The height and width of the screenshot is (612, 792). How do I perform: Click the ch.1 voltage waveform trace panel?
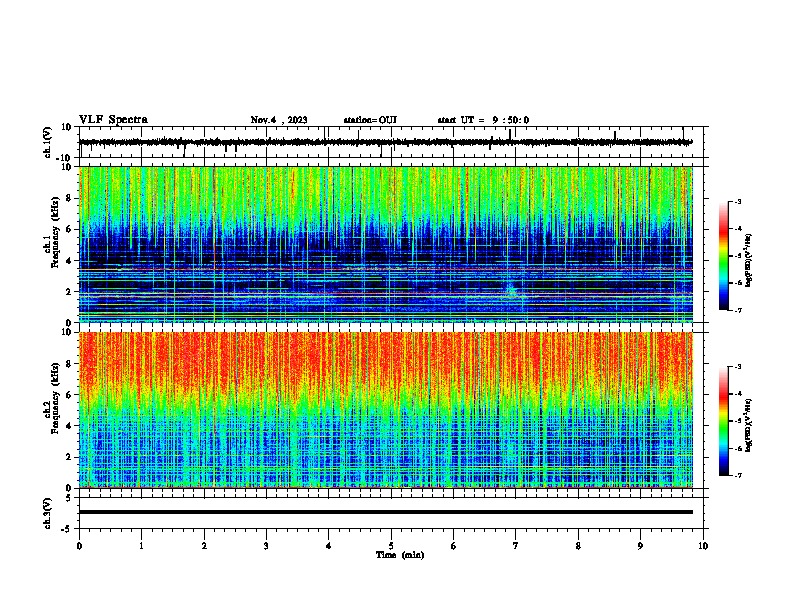(x=391, y=142)
